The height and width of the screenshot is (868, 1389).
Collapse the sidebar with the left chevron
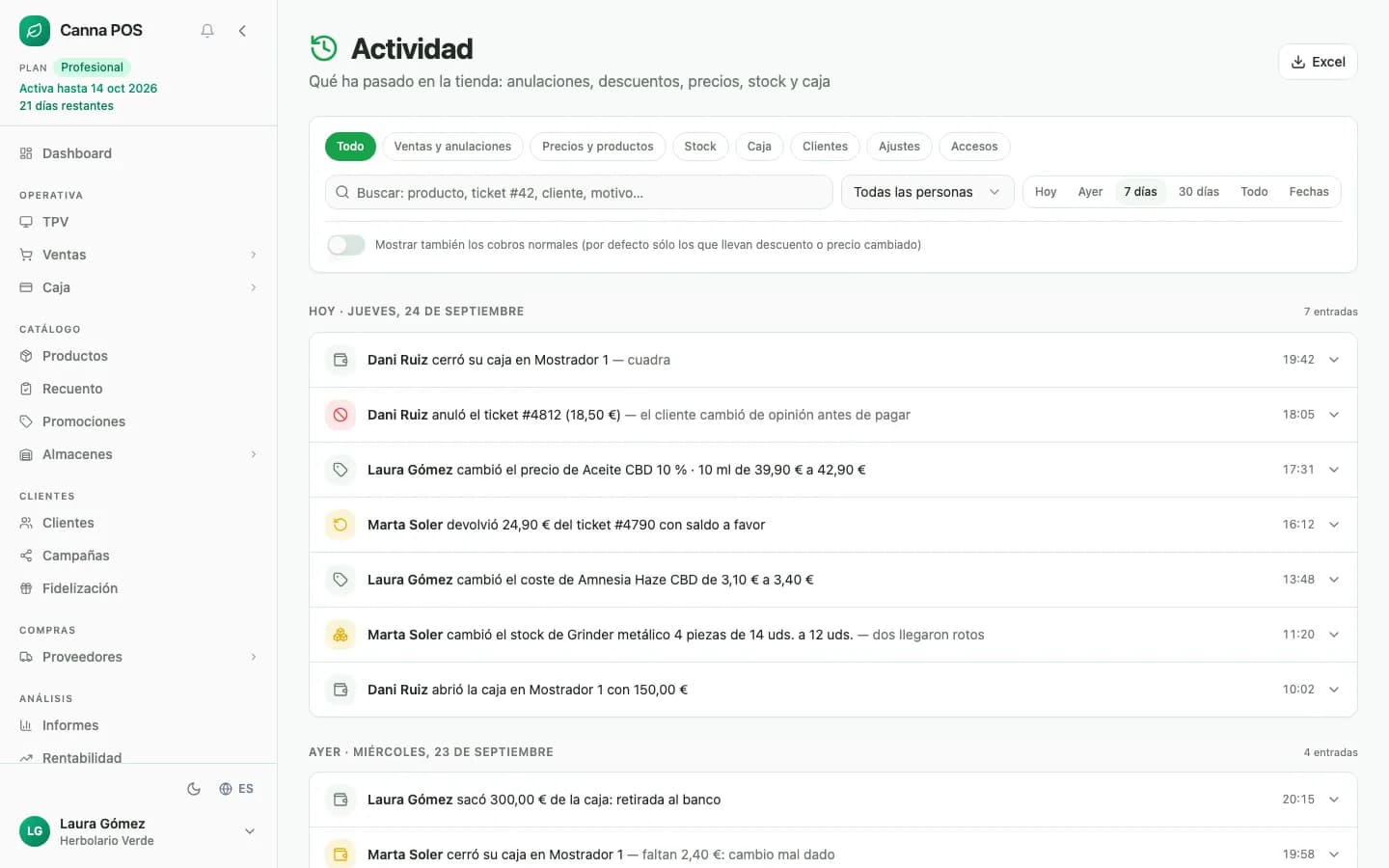[242, 31]
